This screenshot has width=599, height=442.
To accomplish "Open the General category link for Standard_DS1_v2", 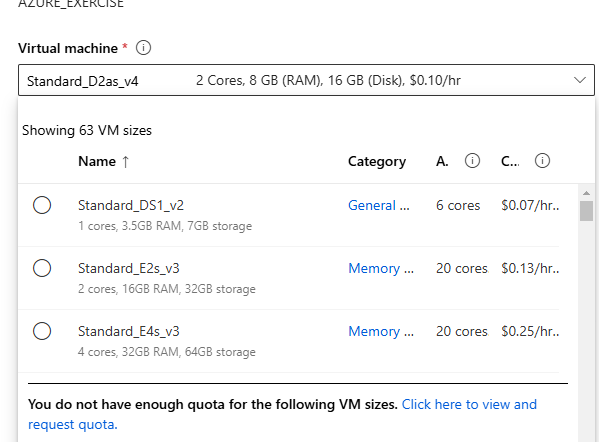I will [x=379, y=206].
